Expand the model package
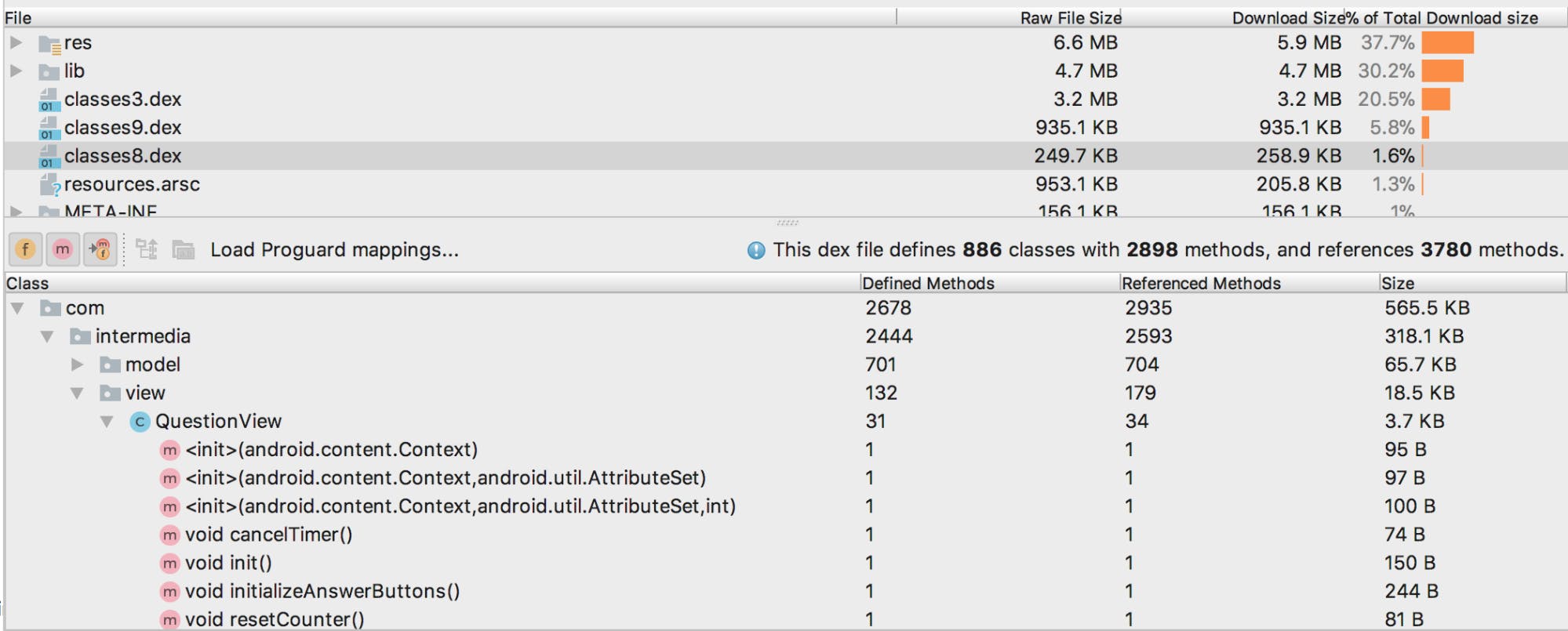The height and width of the screenshot is (631, 1568). (x=77, y=364)
